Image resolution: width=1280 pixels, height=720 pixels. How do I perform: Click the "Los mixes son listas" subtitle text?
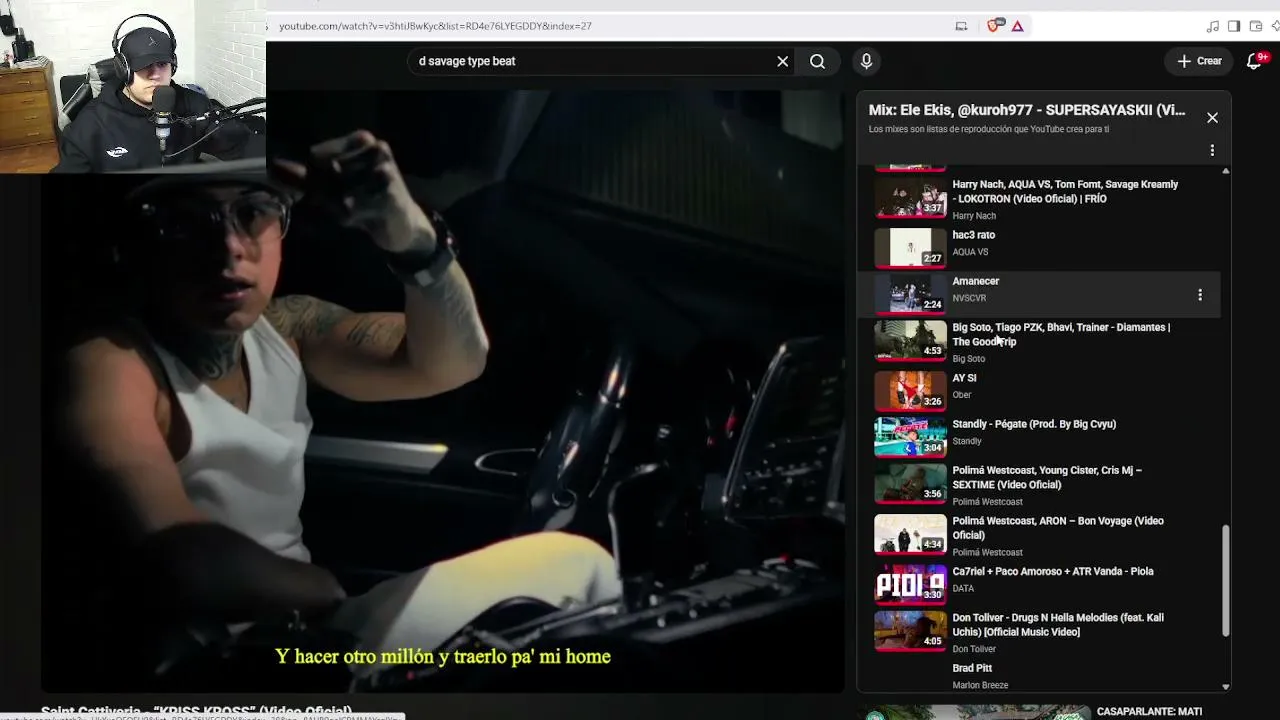click(989, 129)
